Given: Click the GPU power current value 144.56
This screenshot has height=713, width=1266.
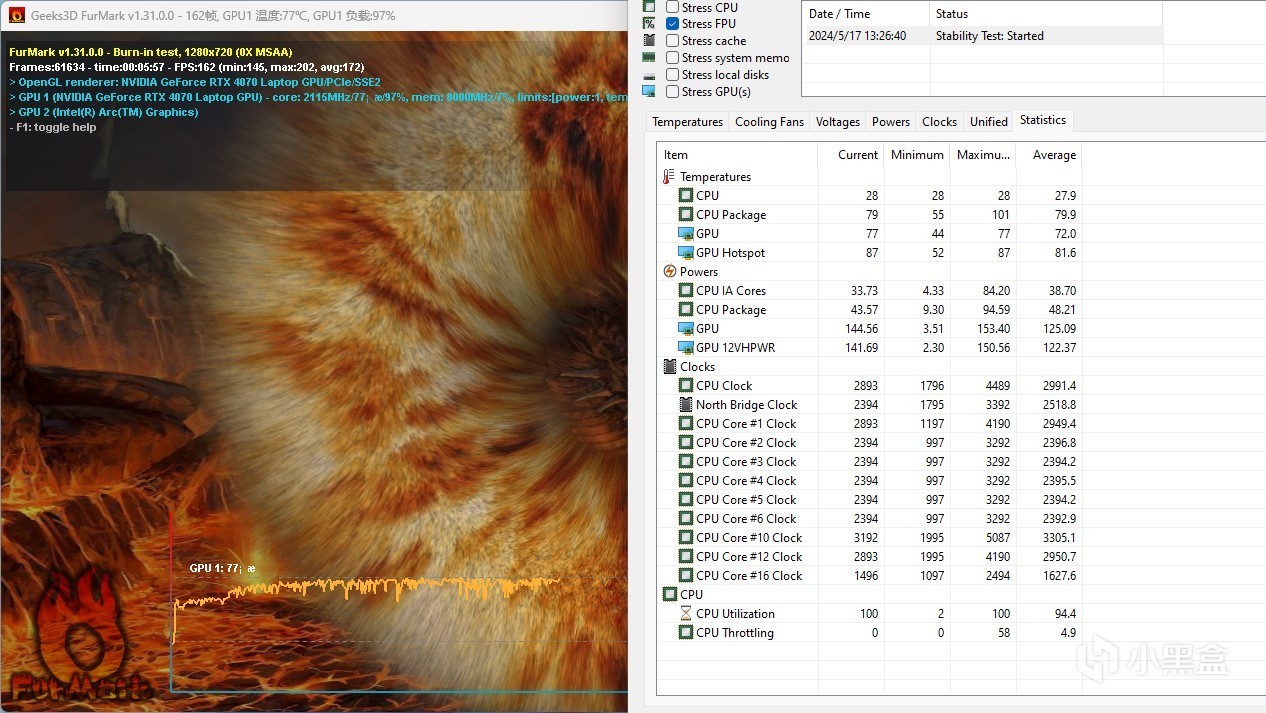Looking at the screenshot, I should [861, 329].
